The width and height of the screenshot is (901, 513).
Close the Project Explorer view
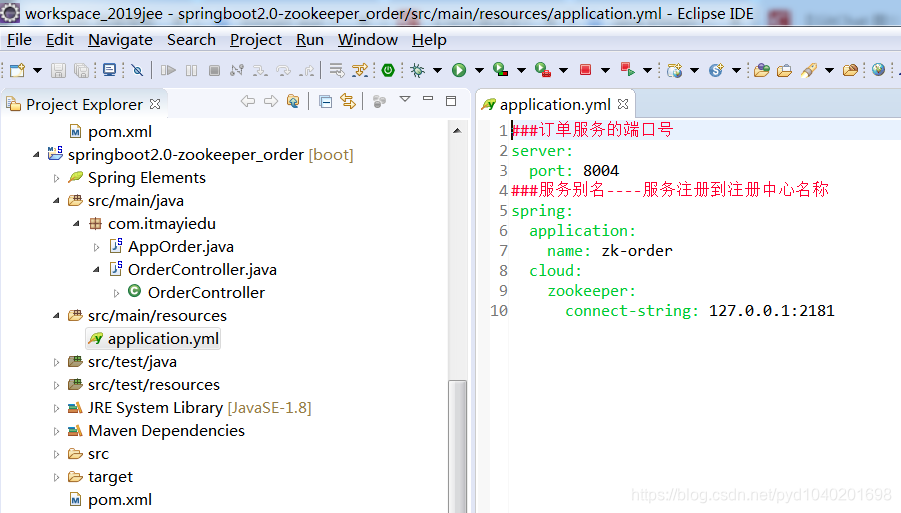(155, 104)
